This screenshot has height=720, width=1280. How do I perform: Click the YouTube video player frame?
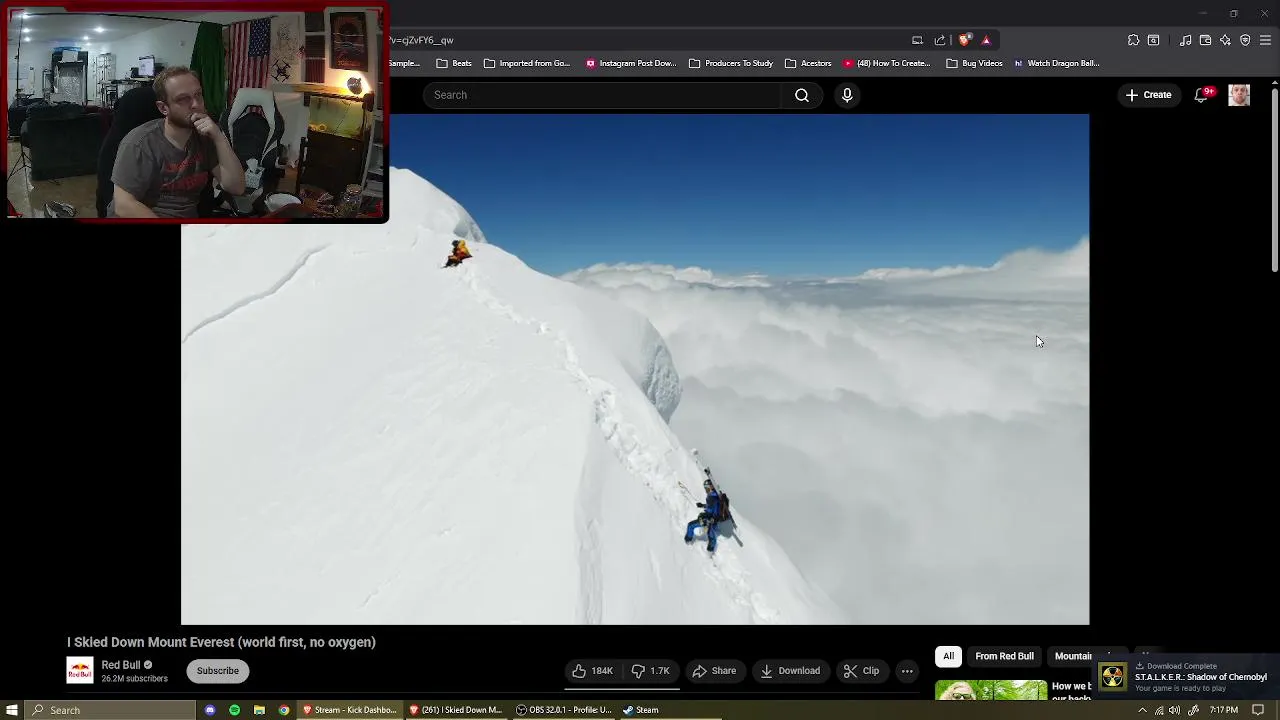(635, 369)
